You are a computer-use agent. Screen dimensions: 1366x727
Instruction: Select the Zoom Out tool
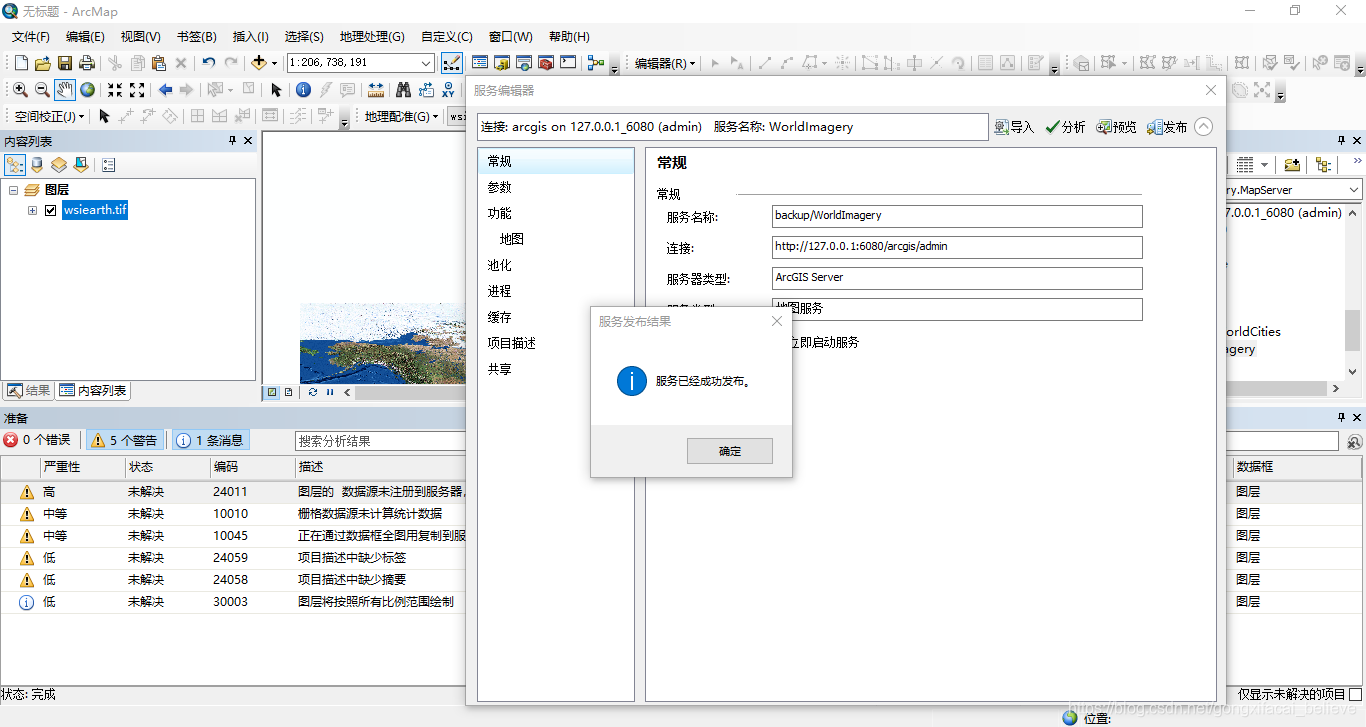click(42, 90)
